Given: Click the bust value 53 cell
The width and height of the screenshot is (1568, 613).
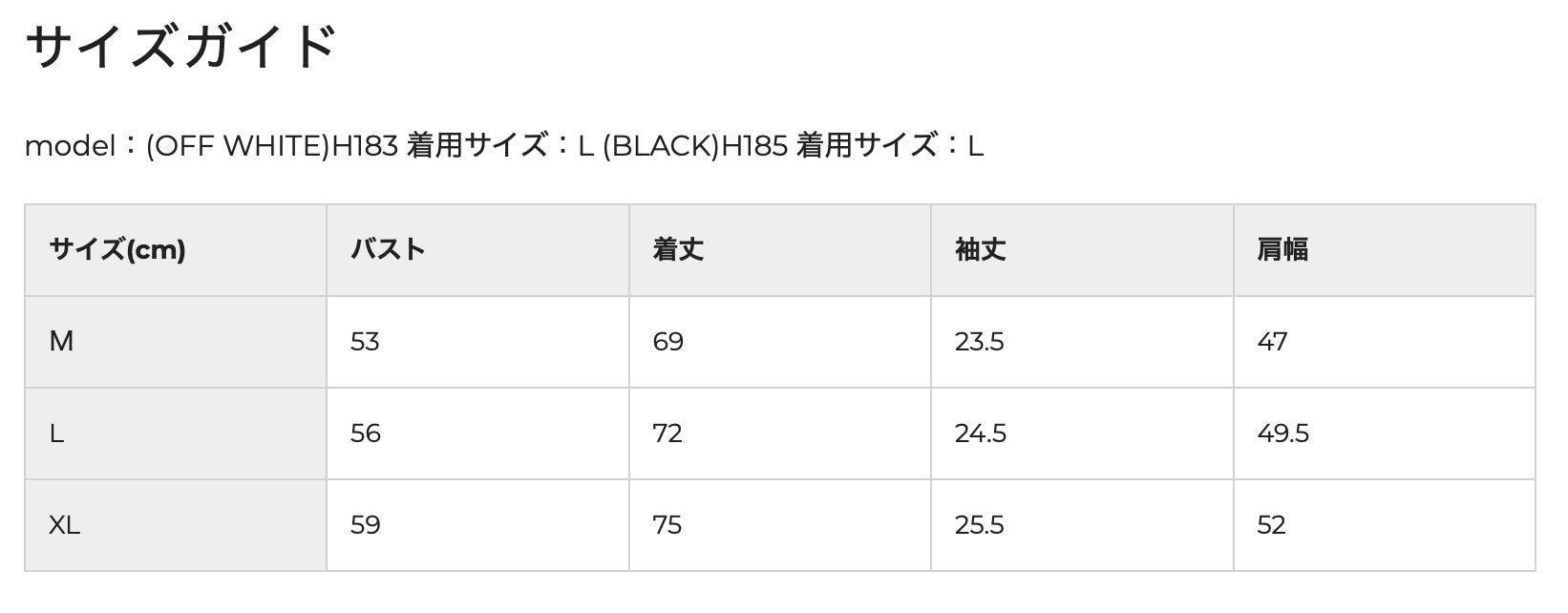Looking at the screenshot, I should [x=365, y=342].
